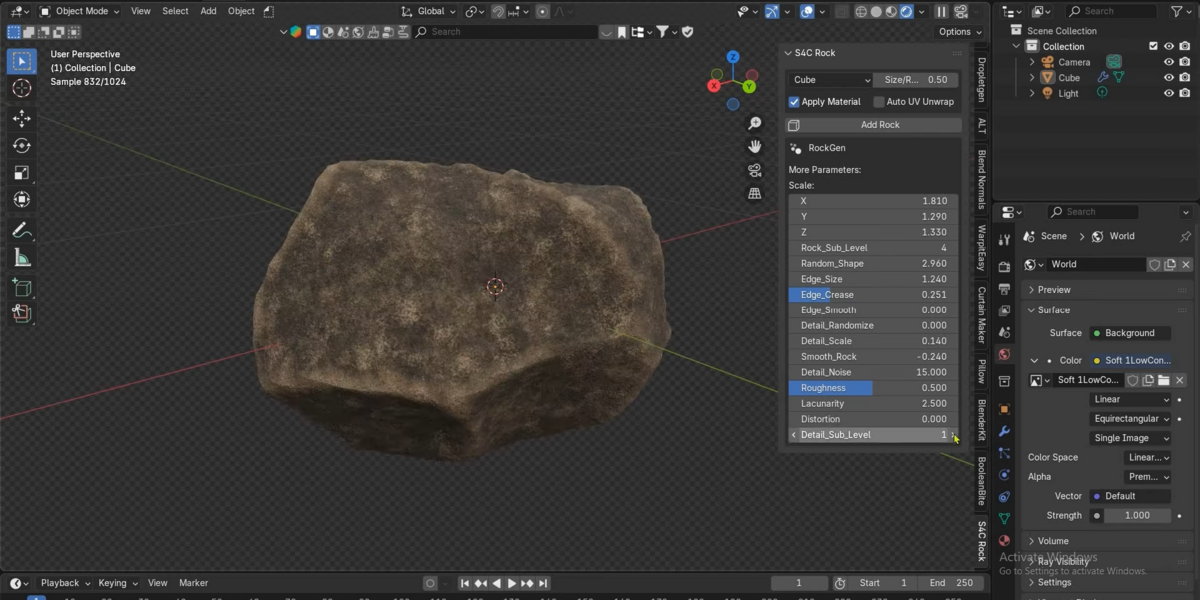Activate the Measure tool
Viewport: 1200px width, 600px height.
21,258
